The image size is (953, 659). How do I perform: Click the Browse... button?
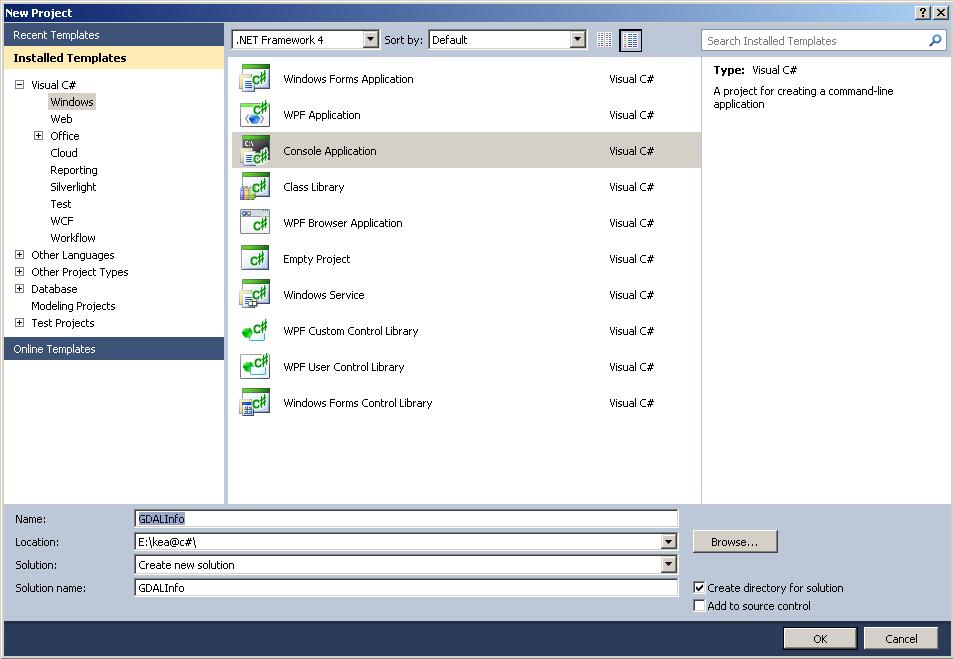pyautogui.click(x=735, y=542)
